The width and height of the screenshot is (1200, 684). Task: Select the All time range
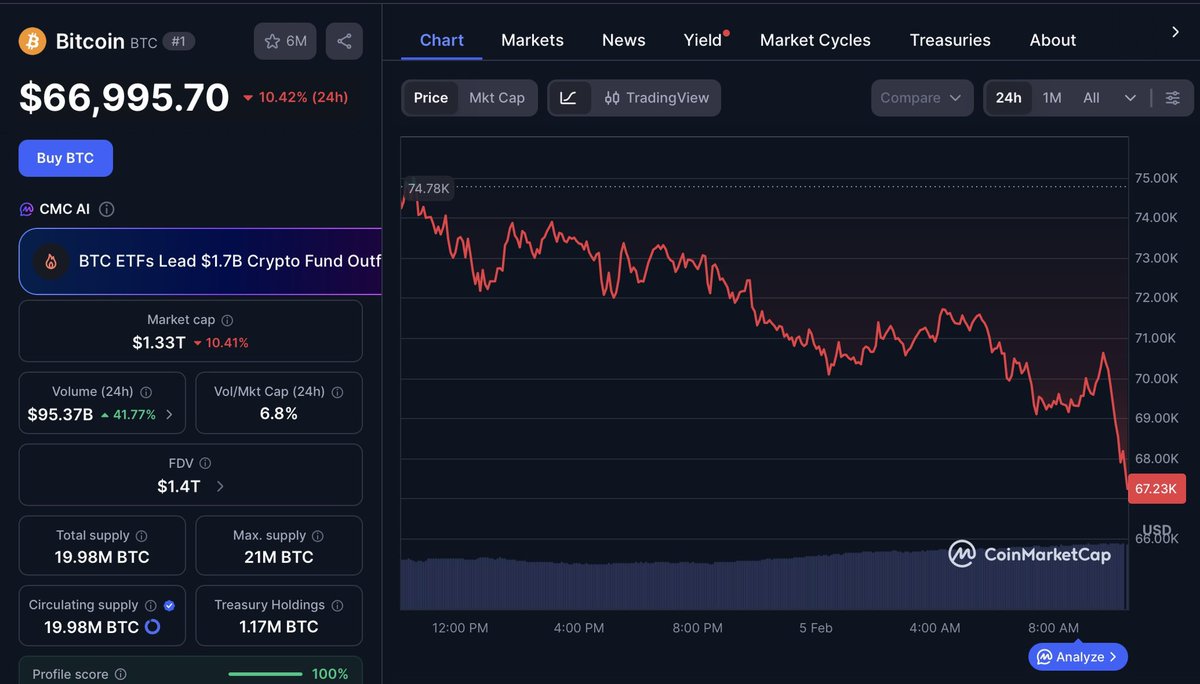(x=1091, y=98)
